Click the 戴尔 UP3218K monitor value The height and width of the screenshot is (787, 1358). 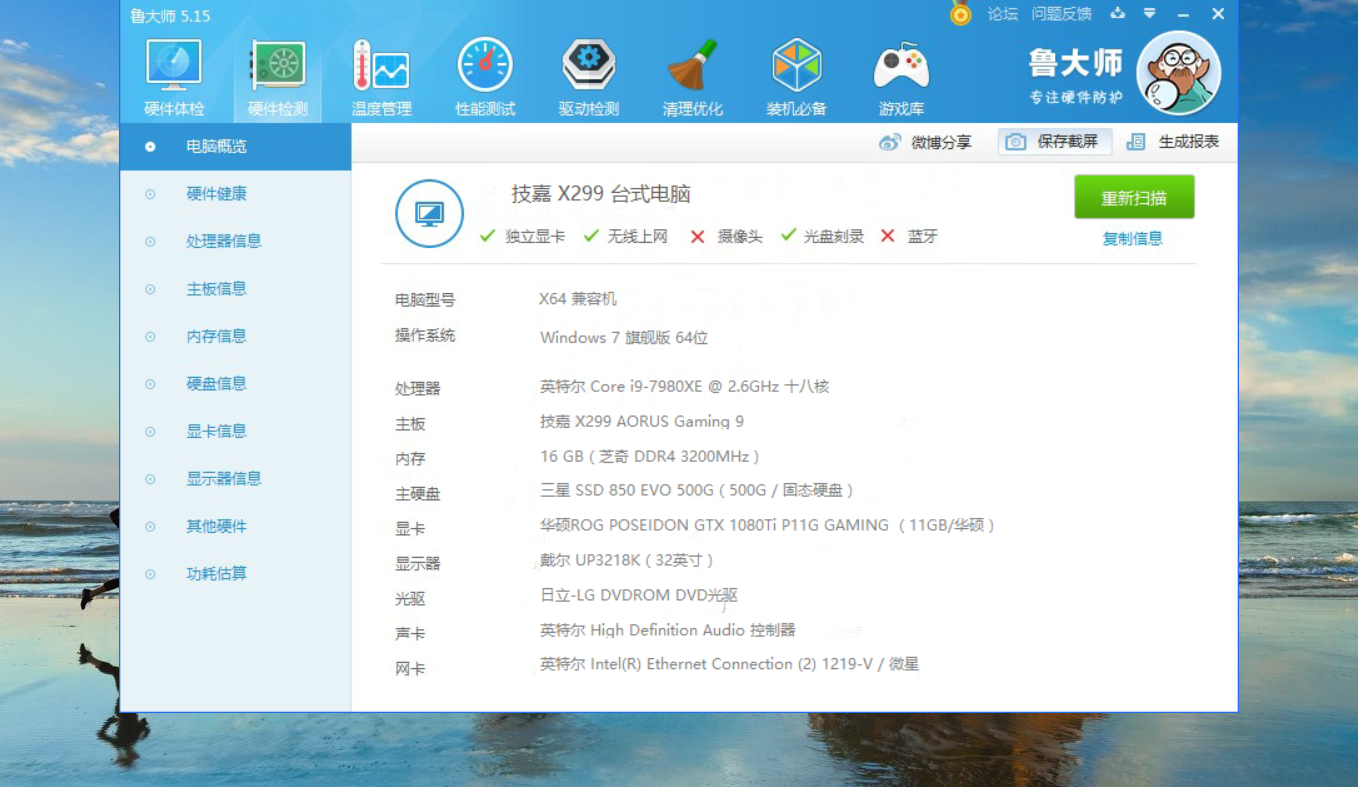[x=627, y=560]
